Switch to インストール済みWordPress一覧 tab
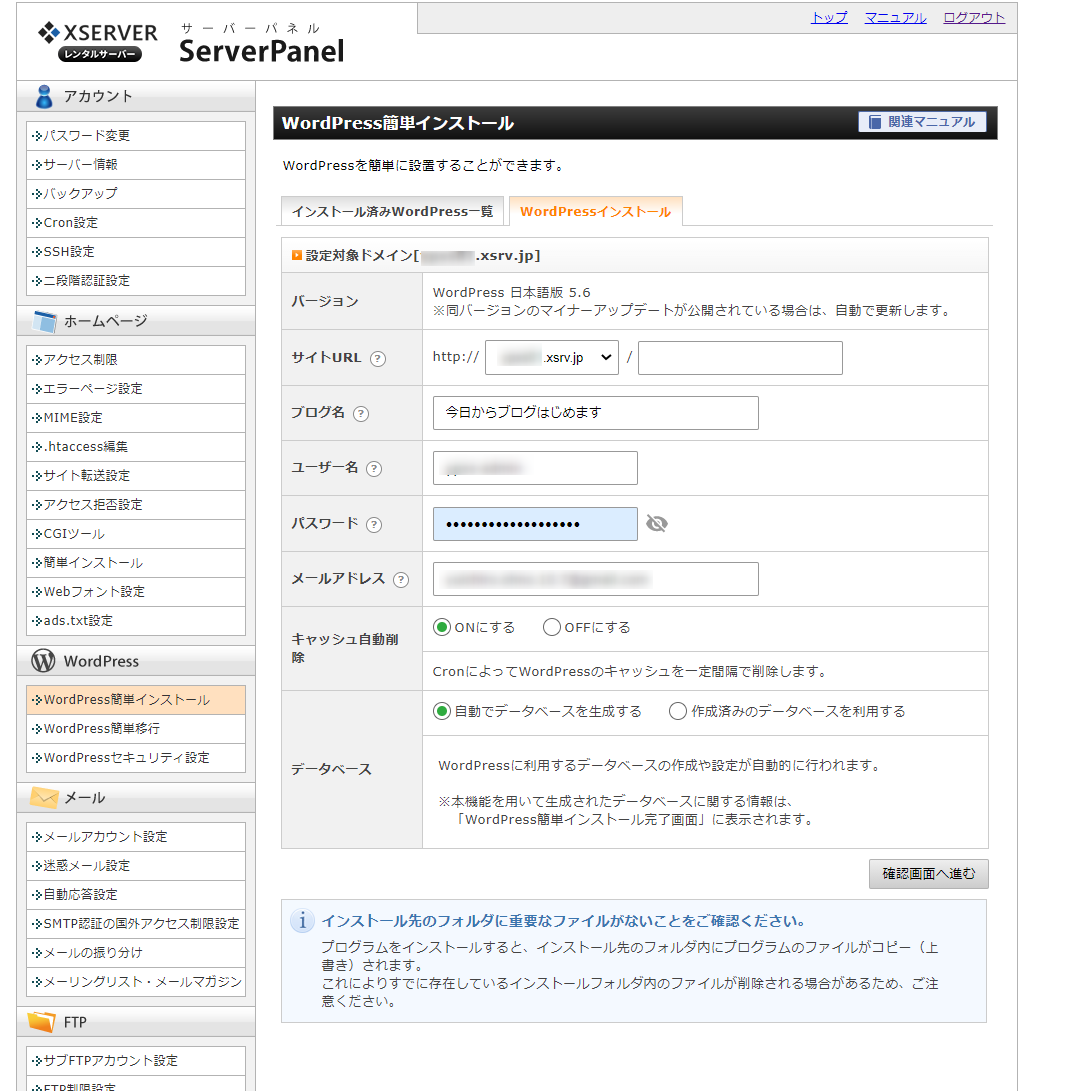1088x1091 pixels. click(x=392, y=211)
